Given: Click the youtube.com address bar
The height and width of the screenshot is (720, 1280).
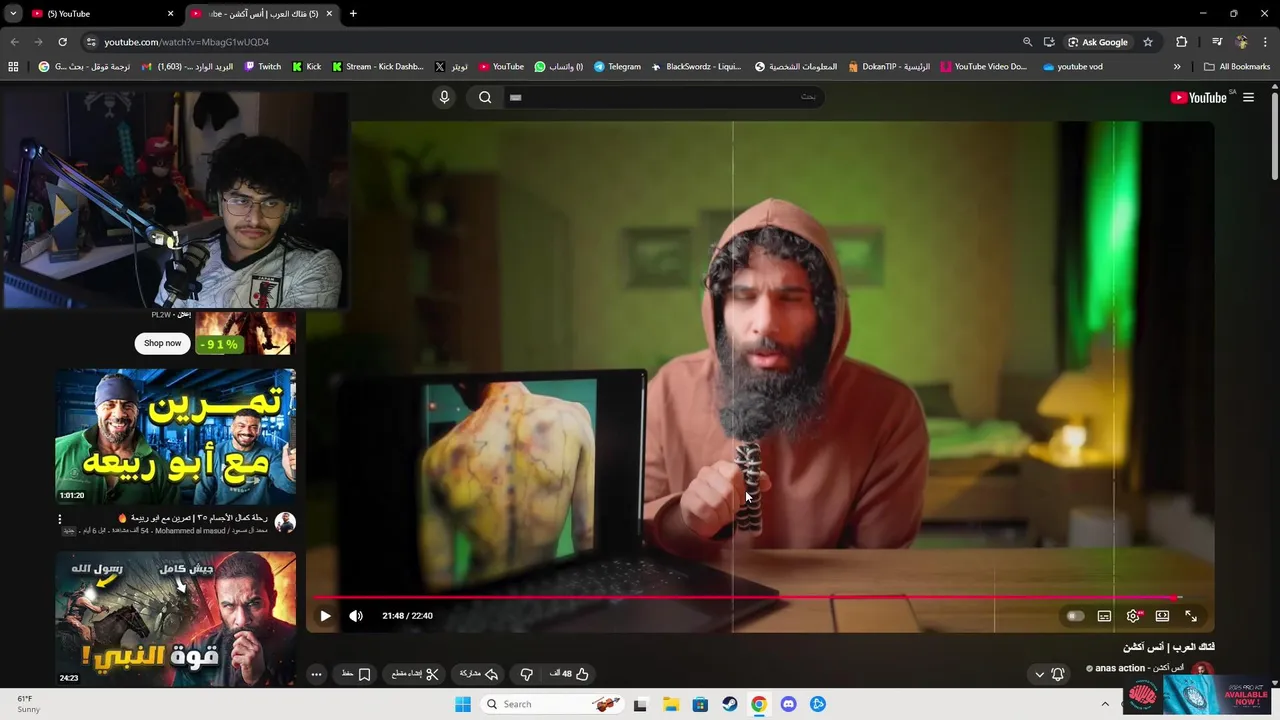Looking at the screenshot, I should [x=550, y=42].
